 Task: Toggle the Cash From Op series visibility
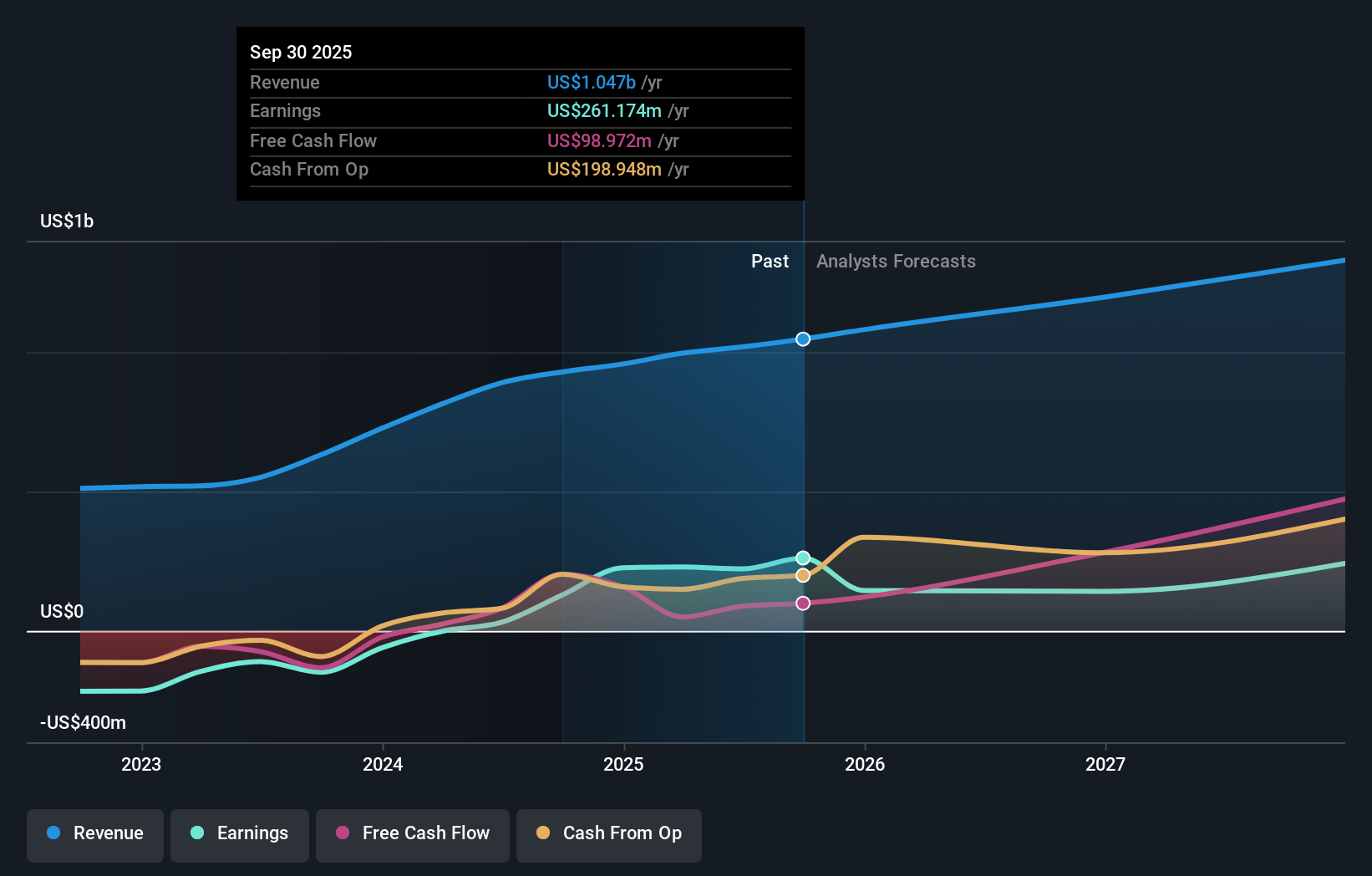tap(608, 833)
